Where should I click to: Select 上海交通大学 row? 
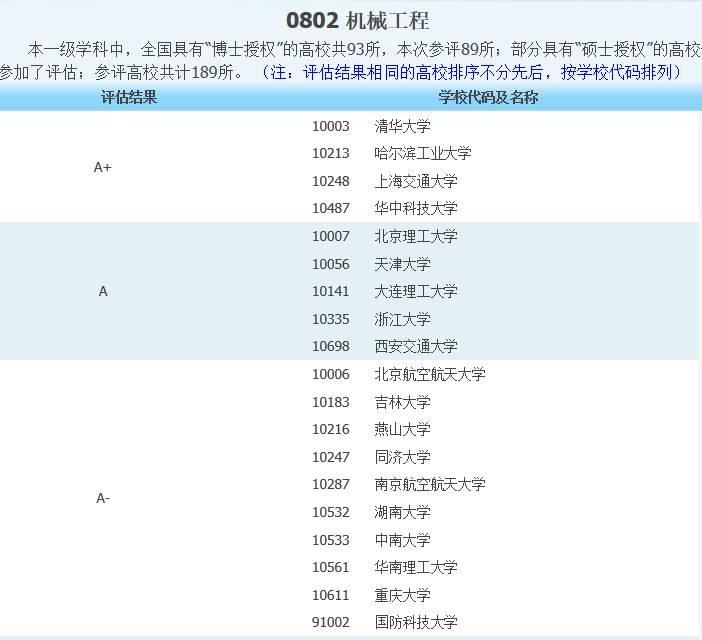coord(416,181)
